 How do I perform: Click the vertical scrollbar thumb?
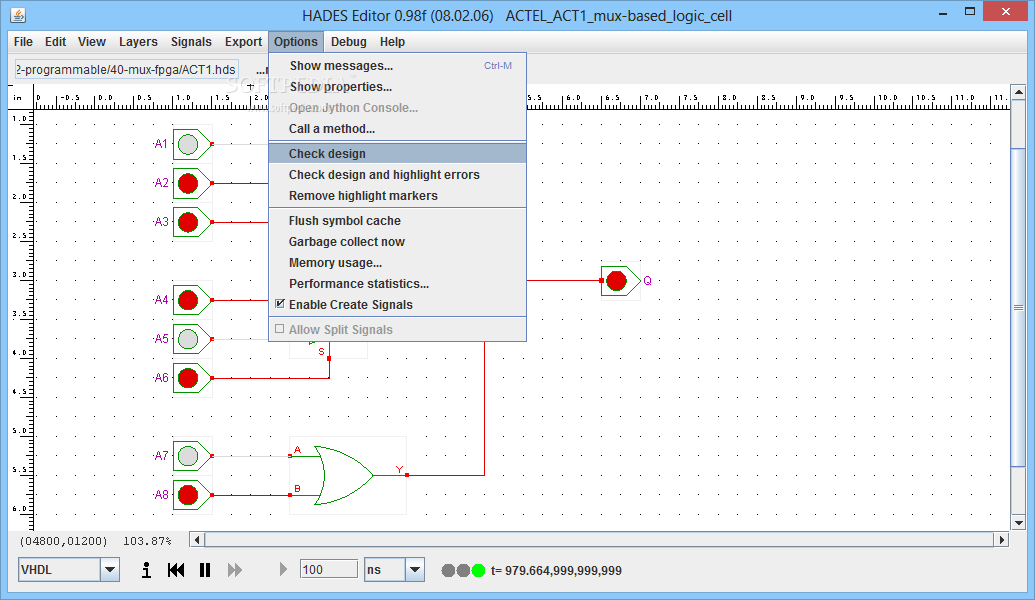(x=1018, y=308)
